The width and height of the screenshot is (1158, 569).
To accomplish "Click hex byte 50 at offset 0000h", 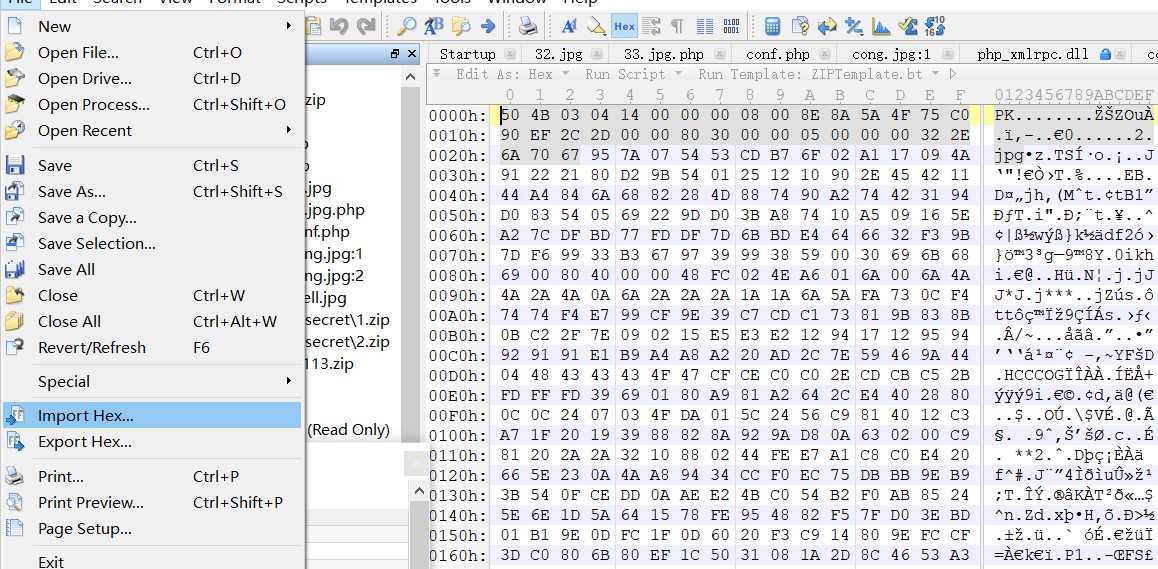I will click(x=510, y=115).
